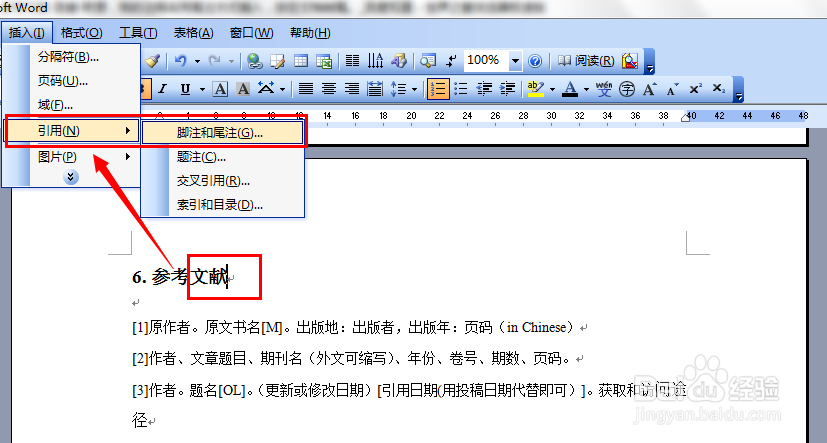This screenshot has height=443, width=827.
Task: Select 交叉引用(R)... submenu item
Action: (x=223, y=181)
